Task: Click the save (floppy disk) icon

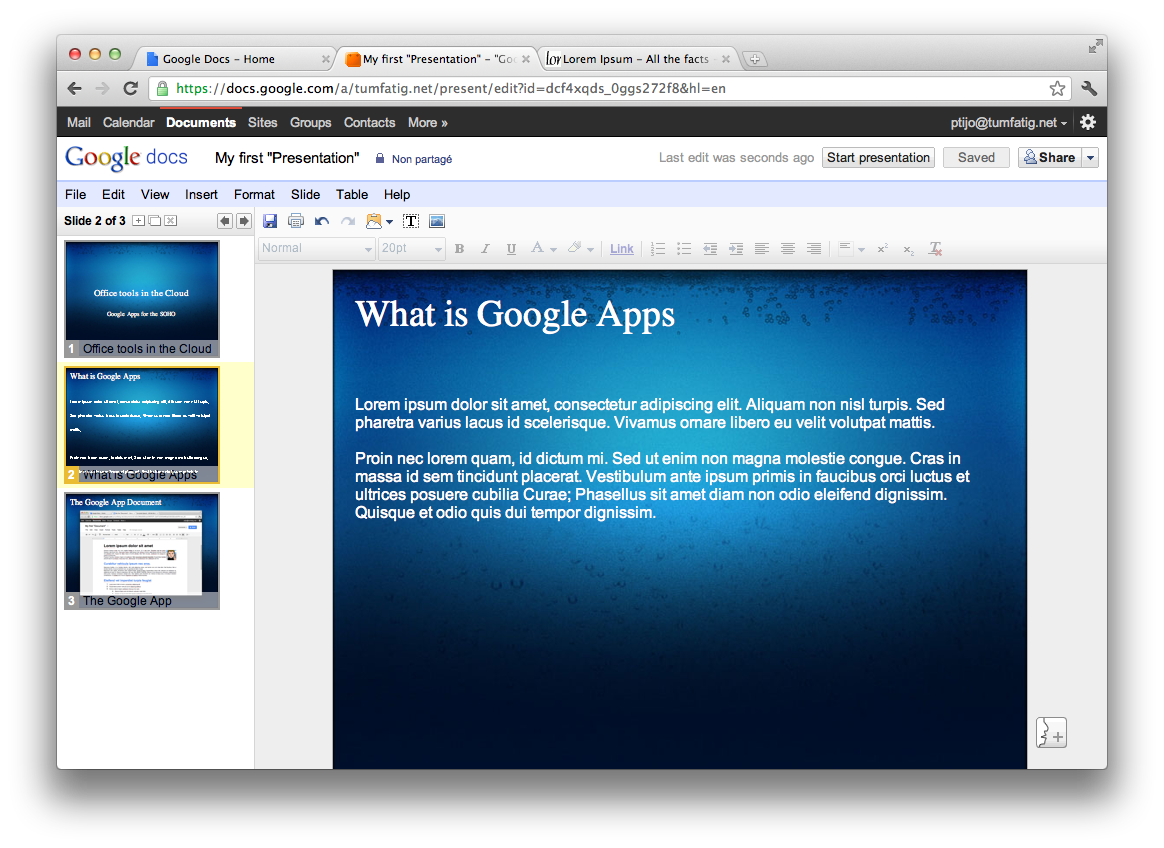Action: [x=270, y=221]
